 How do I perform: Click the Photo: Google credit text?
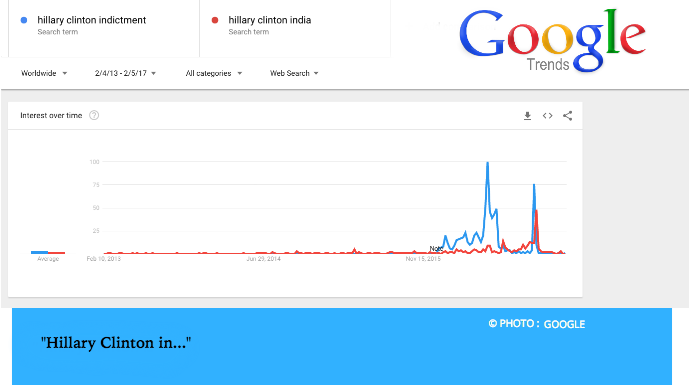(x=537, y=324)
